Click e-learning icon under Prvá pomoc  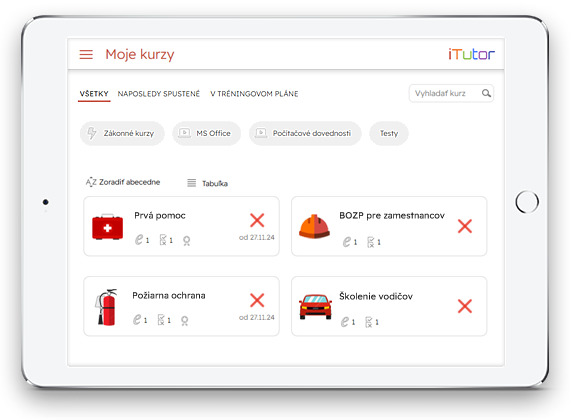point(139,240)
